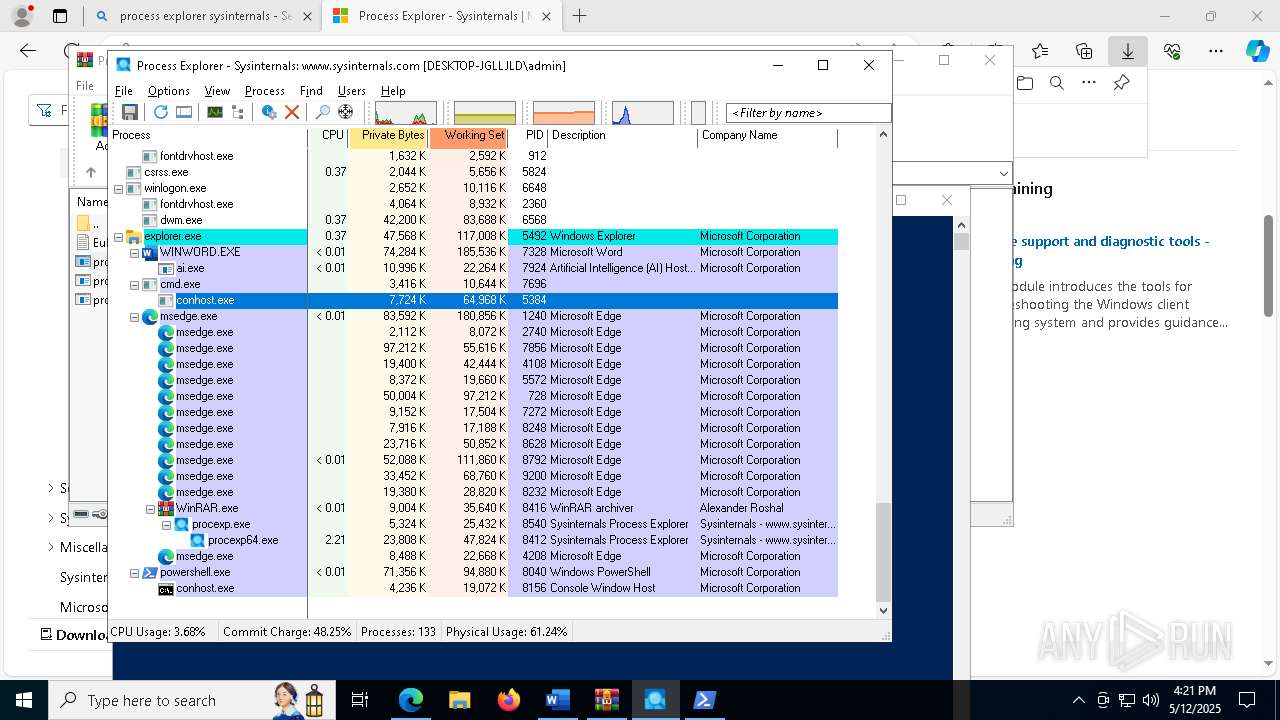Open a new browser tab with plus button
The width and height of the screenshot is (1280, 720).
click(x=579, y=16)
